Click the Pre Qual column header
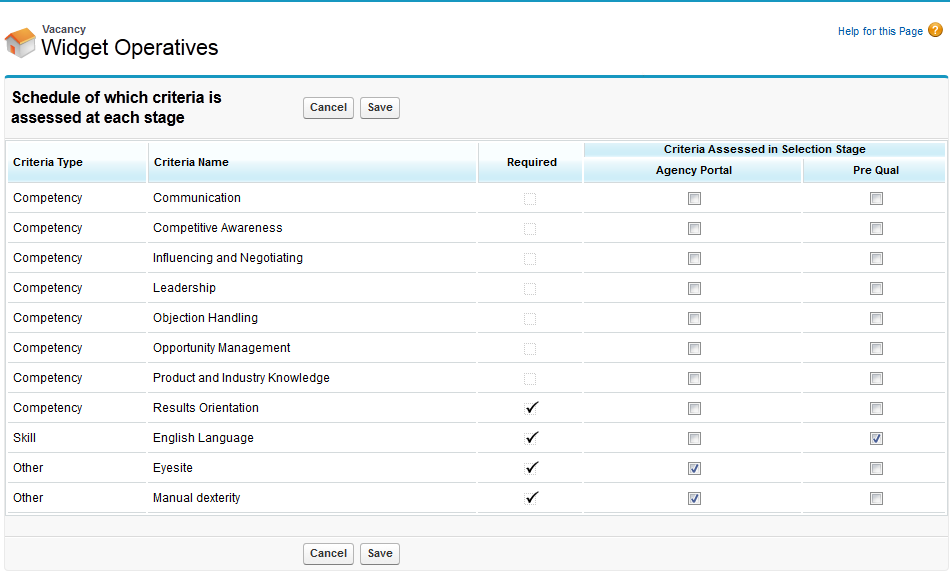 (x=874, y=171)
